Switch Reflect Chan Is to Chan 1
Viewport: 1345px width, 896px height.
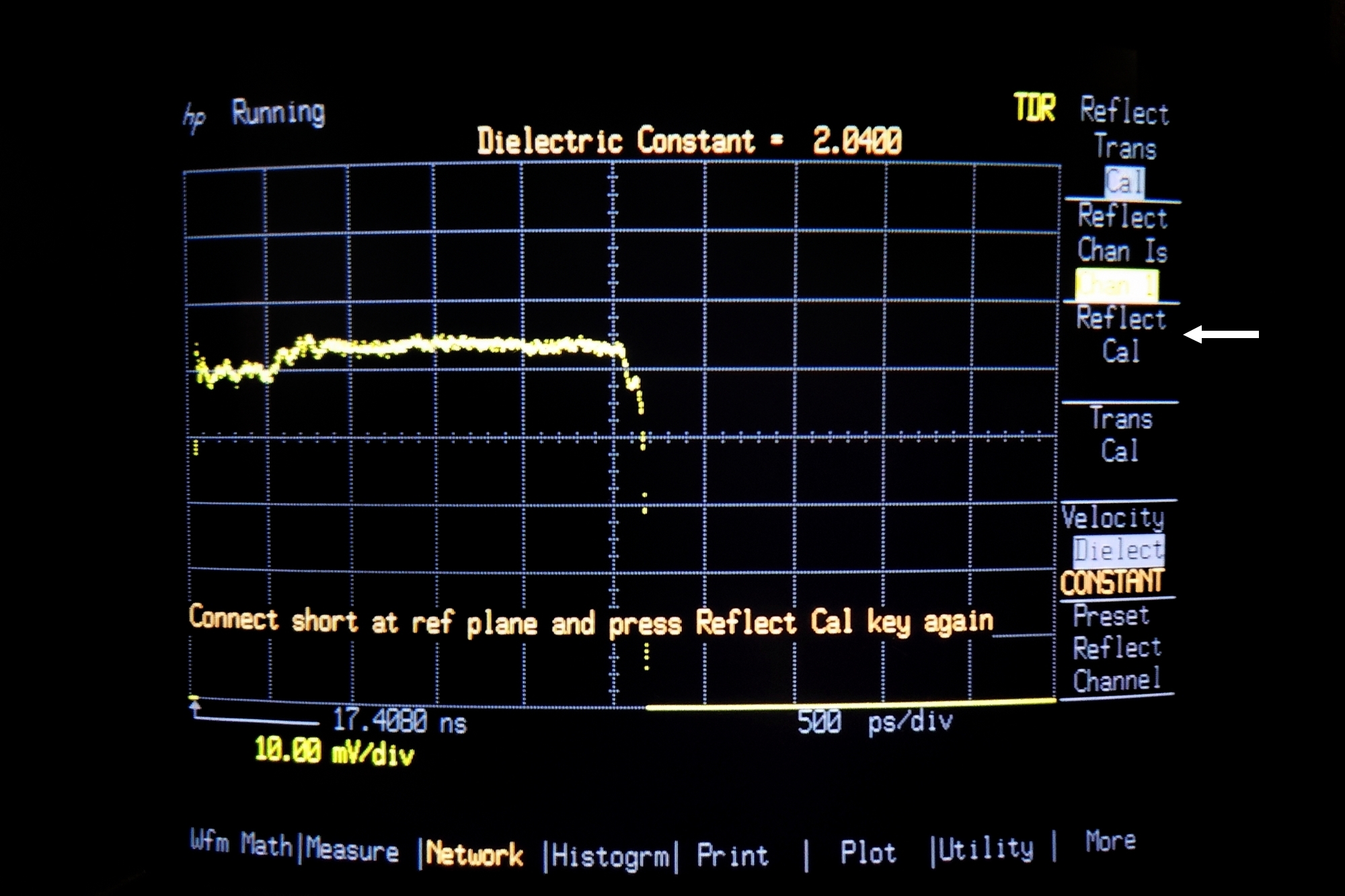(x=1116, y=285)
